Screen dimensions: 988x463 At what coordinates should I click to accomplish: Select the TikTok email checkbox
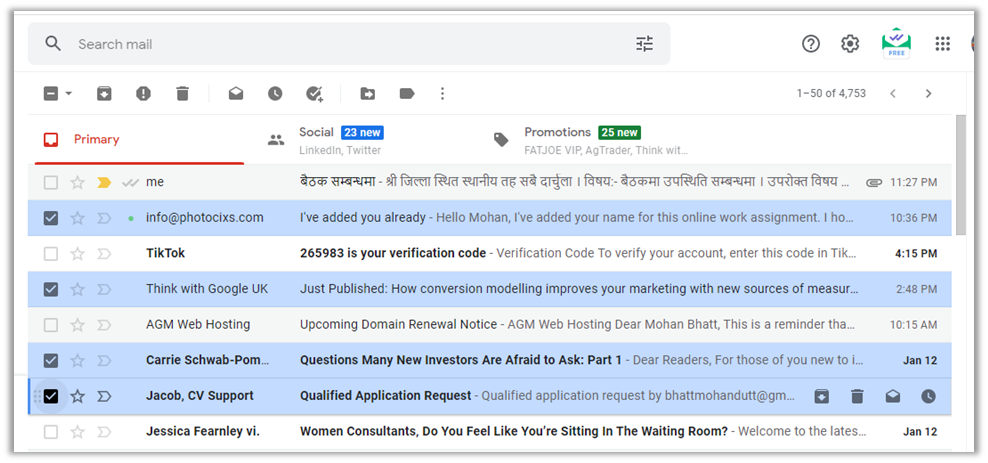50,254
